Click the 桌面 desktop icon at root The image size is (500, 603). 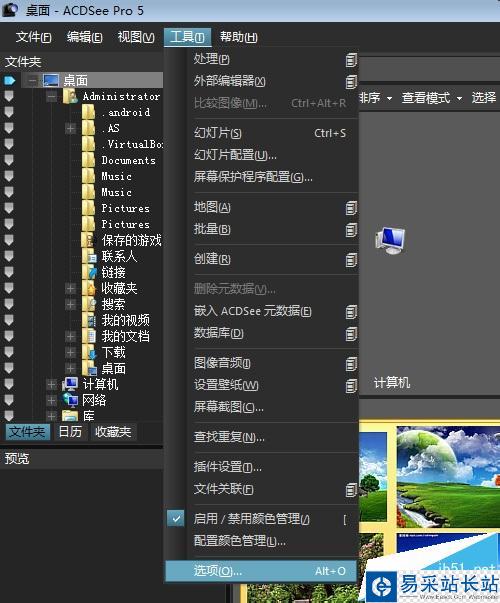coord(51,80)
